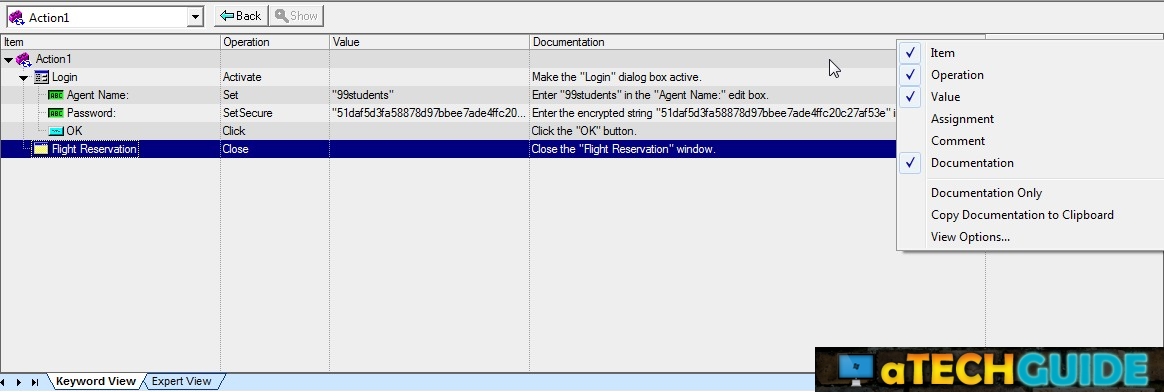Click 'Click the "OK" button.' documentation
The image size is (1164, 392).
(584, 131)
